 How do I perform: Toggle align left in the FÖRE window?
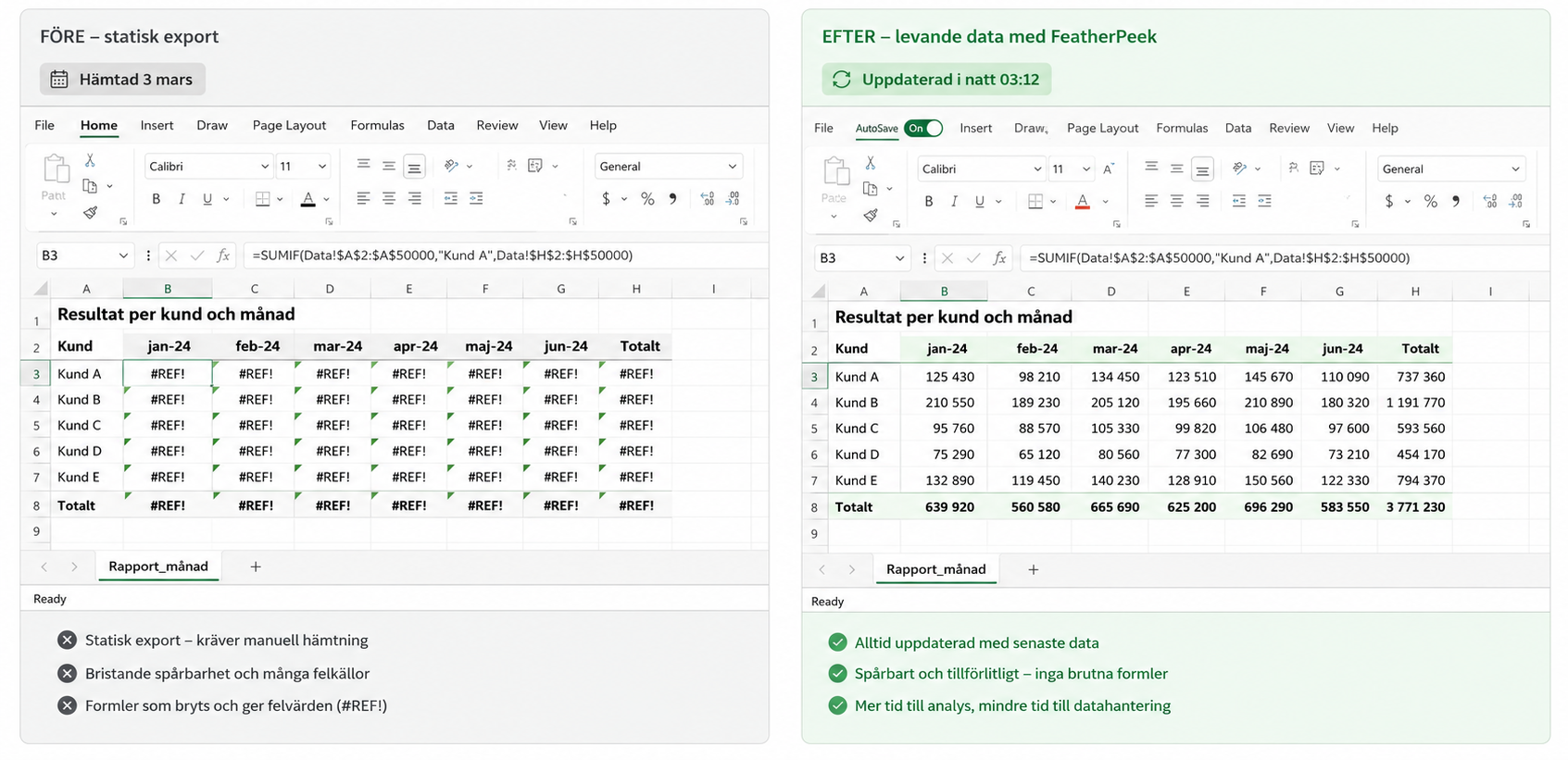(x=363, y=198)
